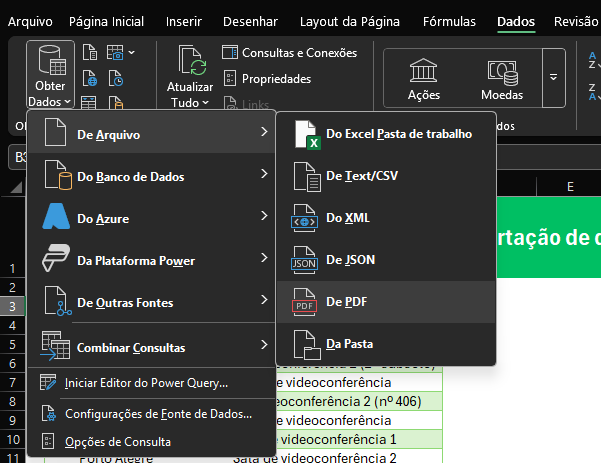Viewport: 601px width, 463px height.
Task: Open Opções de Consulta
Action: click(x=152, y=442)
